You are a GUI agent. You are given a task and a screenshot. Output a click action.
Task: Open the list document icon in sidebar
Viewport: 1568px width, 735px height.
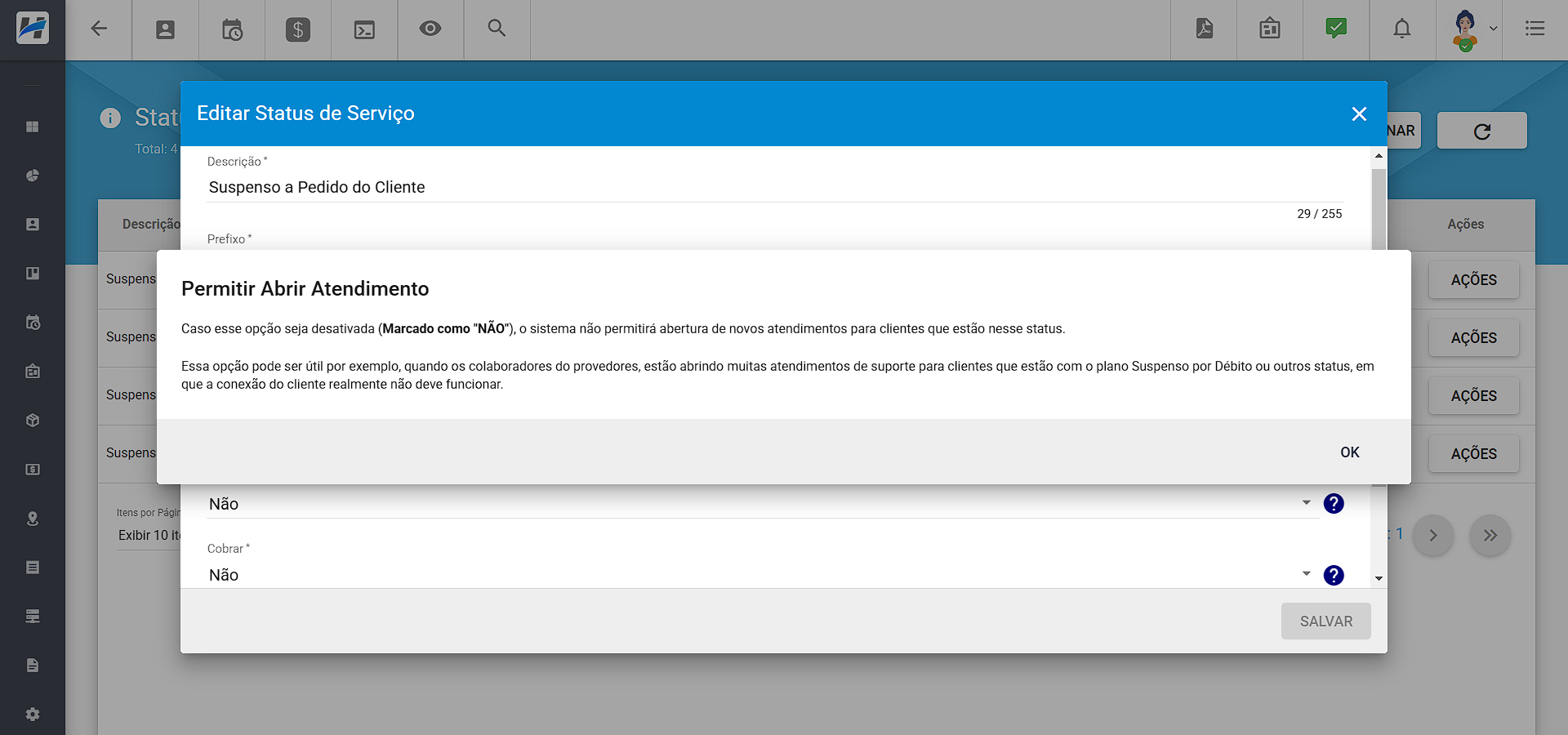click(x=33, y=568)
